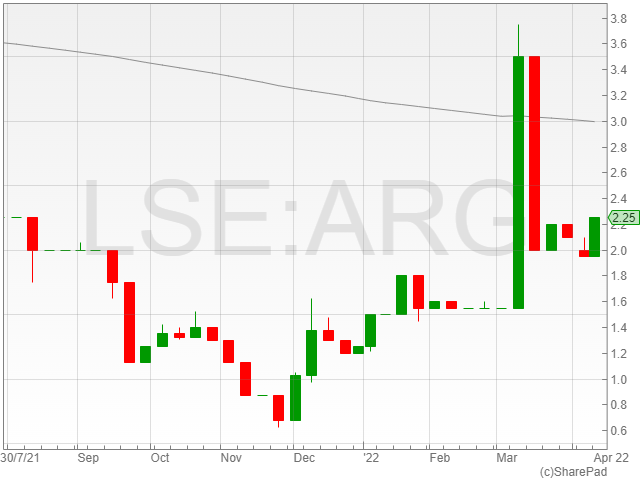Screen dimensions: 640x480
Task: Select the Feb label on date axis
Action: (439, 457)
